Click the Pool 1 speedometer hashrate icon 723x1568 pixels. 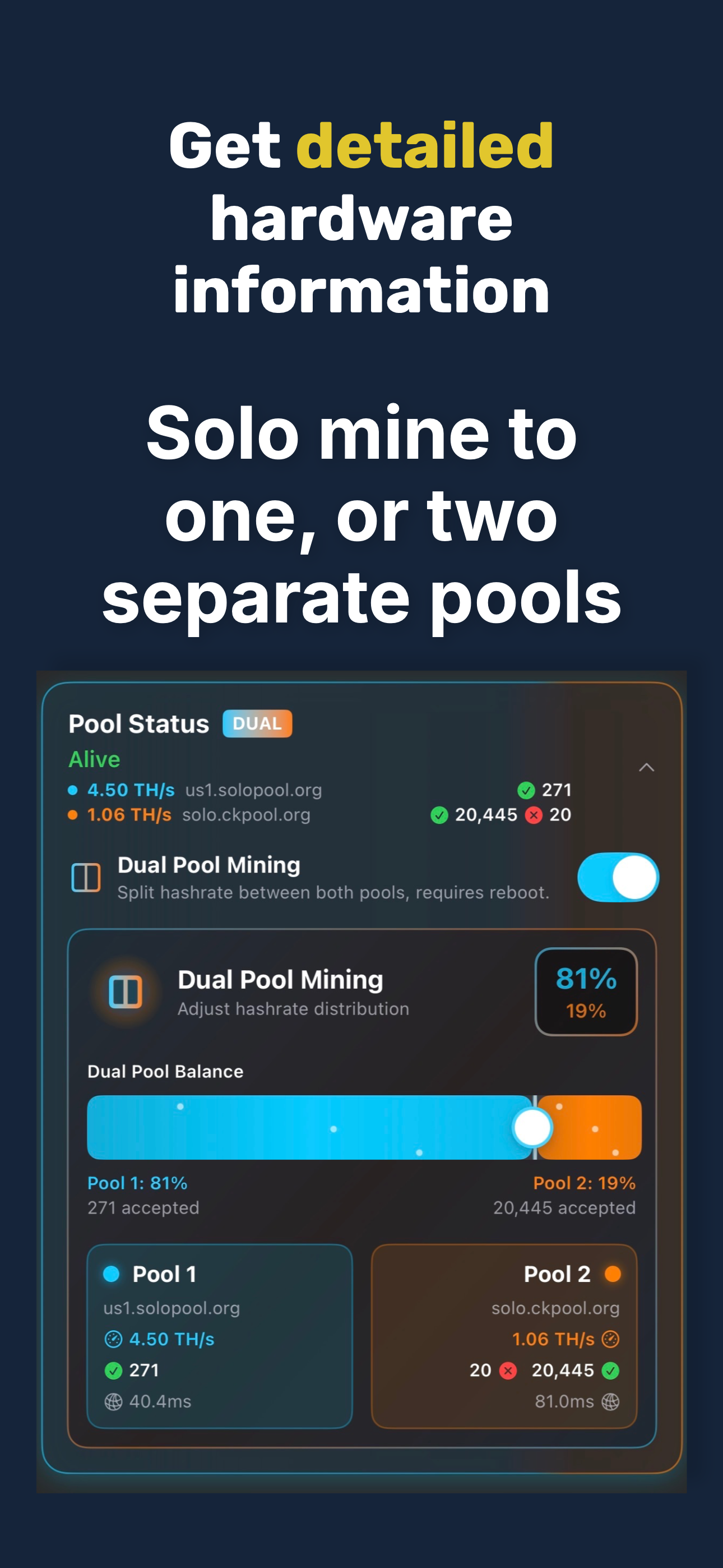[113, 1339]
